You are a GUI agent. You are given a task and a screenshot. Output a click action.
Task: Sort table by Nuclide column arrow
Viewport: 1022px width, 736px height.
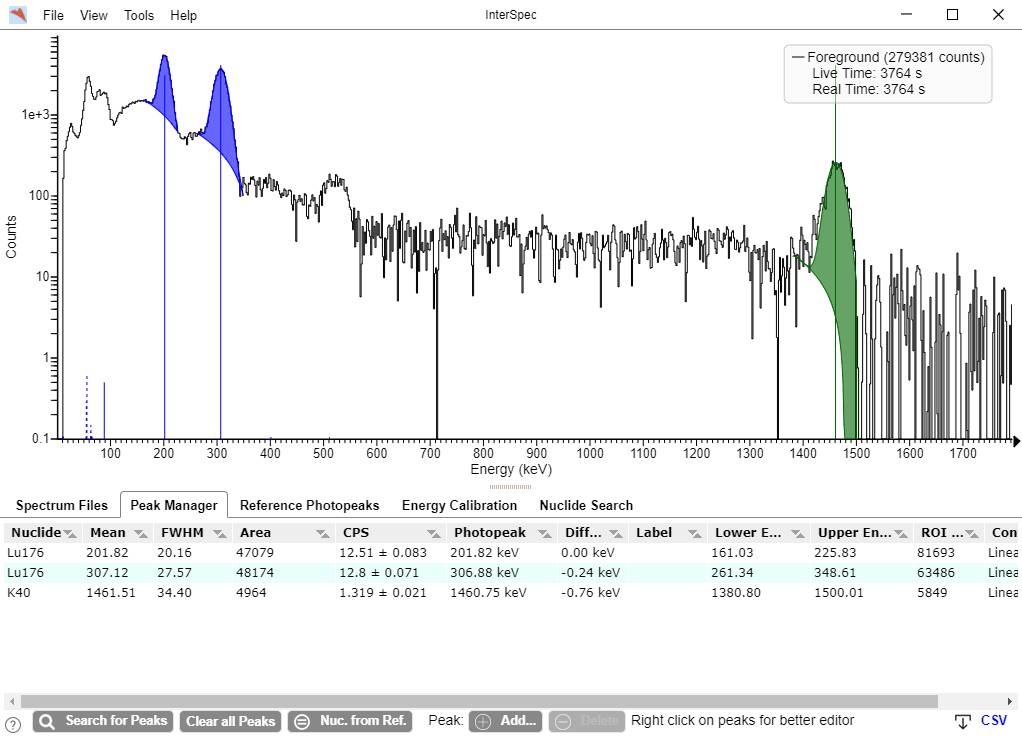click(x=70, y=533)
